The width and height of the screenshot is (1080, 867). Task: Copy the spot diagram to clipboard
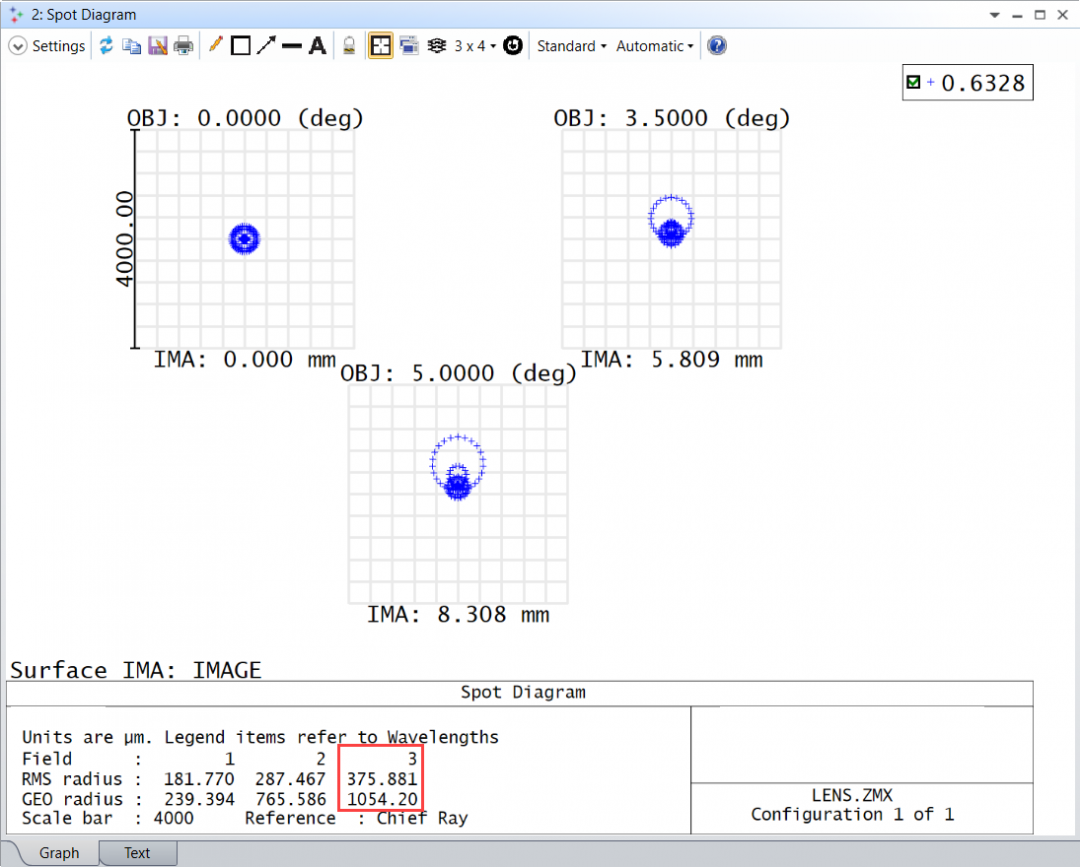(x=133, y=45)
